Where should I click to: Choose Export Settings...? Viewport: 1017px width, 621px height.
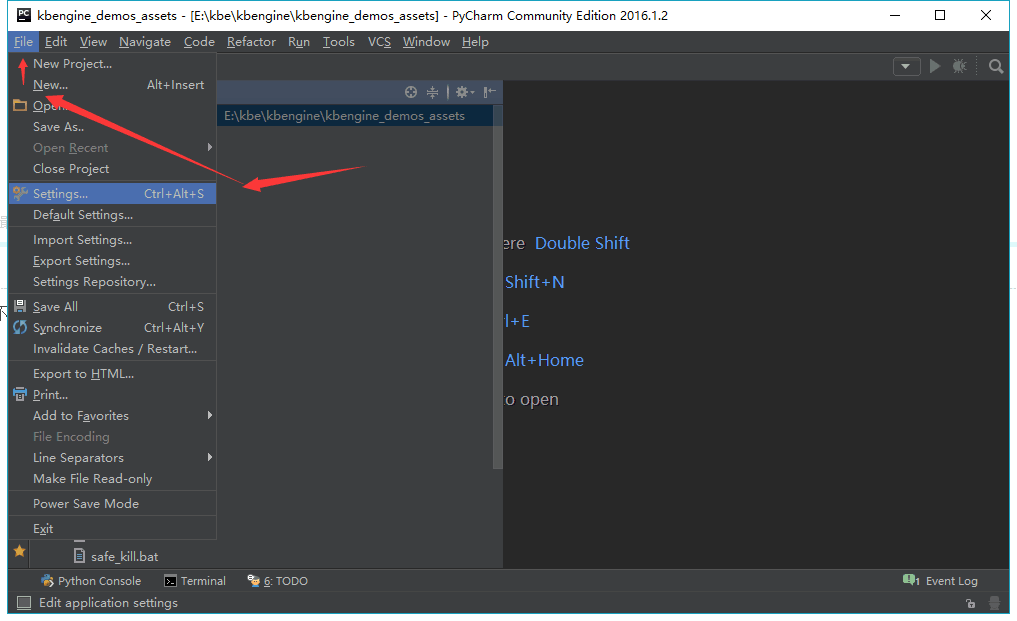pos(112,261)
